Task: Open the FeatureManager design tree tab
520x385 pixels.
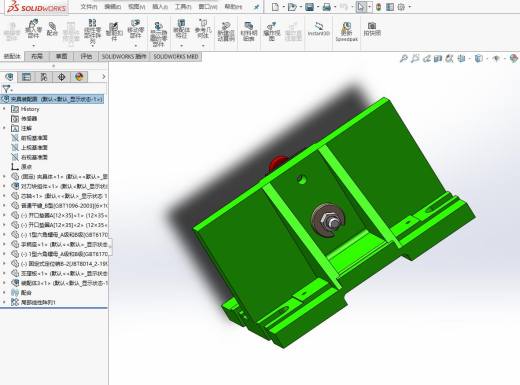Action: 9,77
